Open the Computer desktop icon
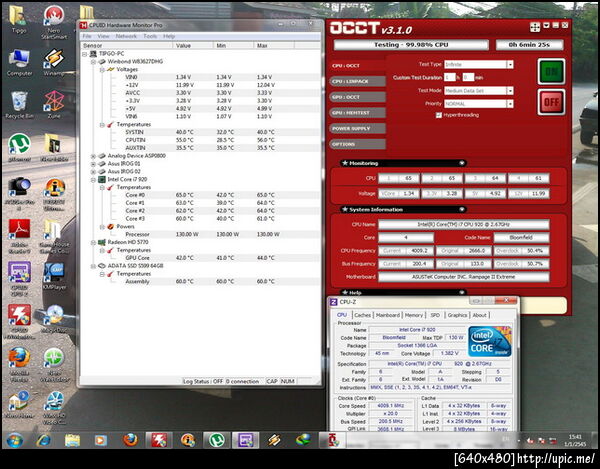 (19, 63)
